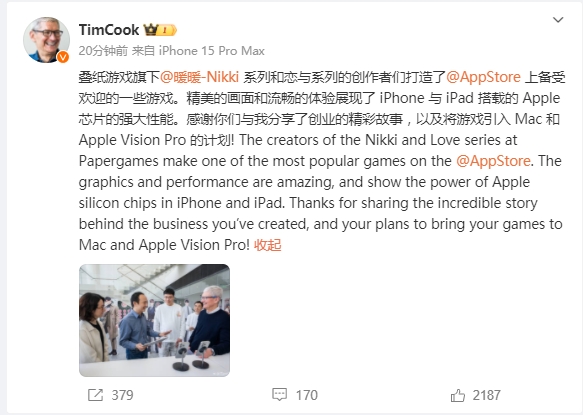
Task: Click the repost share icon
Action: coord(95,395)
